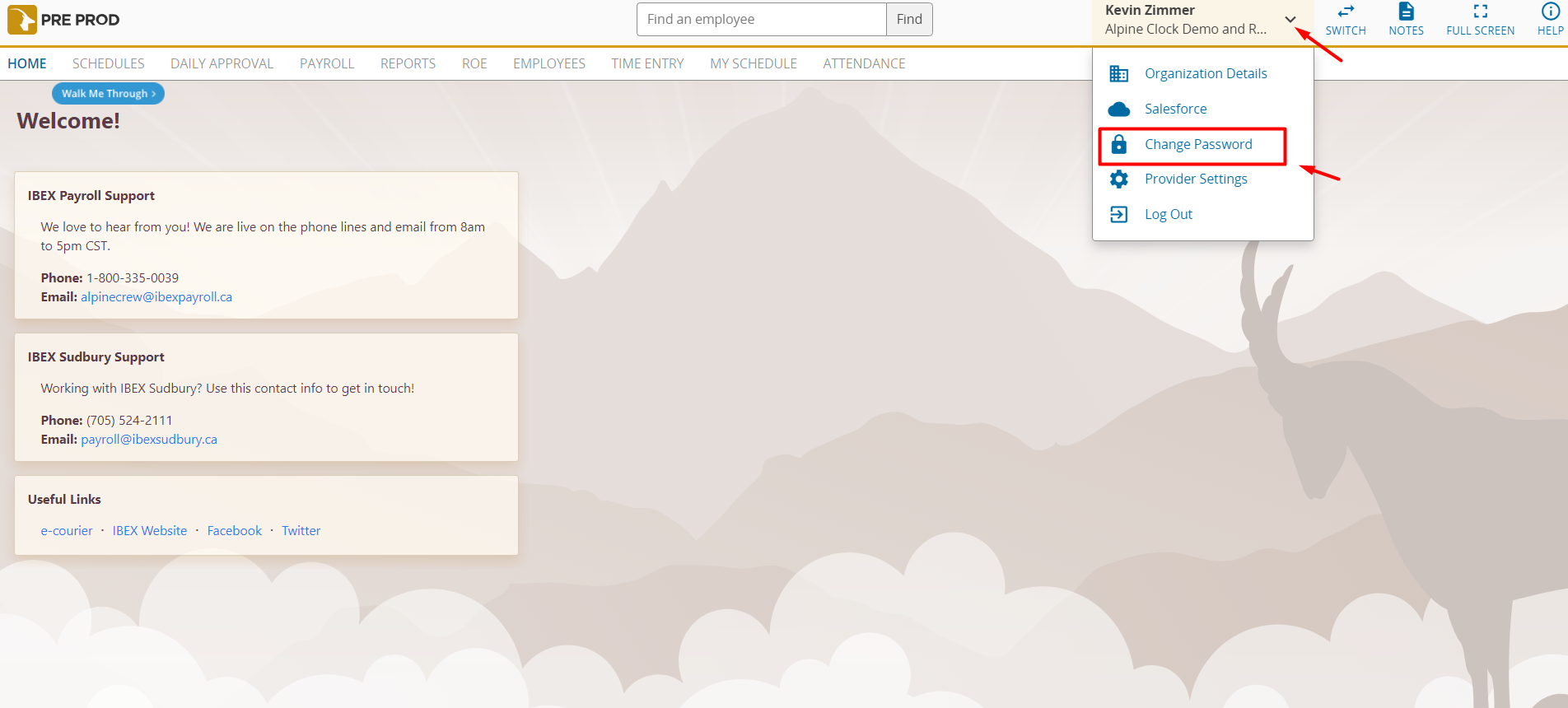Click the Log Out exit icon
Image resolution: width=1568 pixels, height=708 pixels.
click(x=1119, y=214)
